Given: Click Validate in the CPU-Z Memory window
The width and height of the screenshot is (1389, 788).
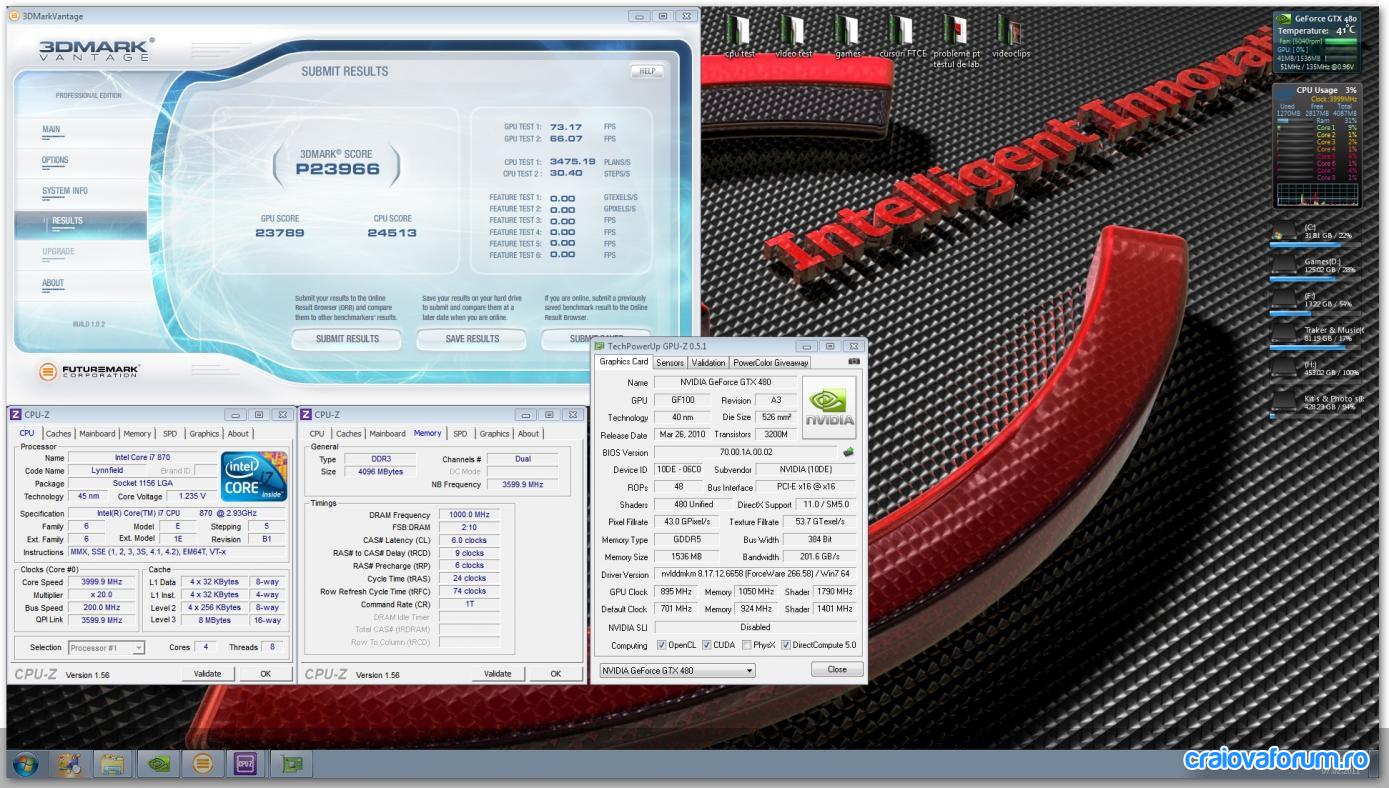Looking at the screenshot, I should point(497,674).
